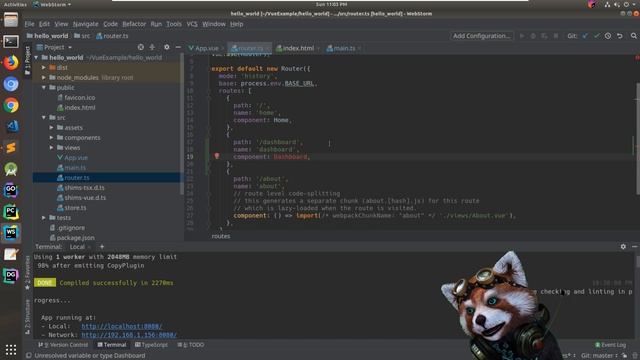Screen dimensions: 640x360
Task: Expand the views folder
Action: point(51,147)
